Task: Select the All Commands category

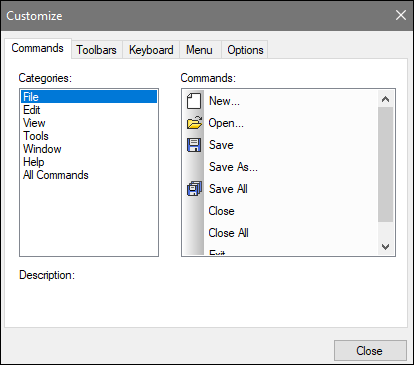Action: 89,175
